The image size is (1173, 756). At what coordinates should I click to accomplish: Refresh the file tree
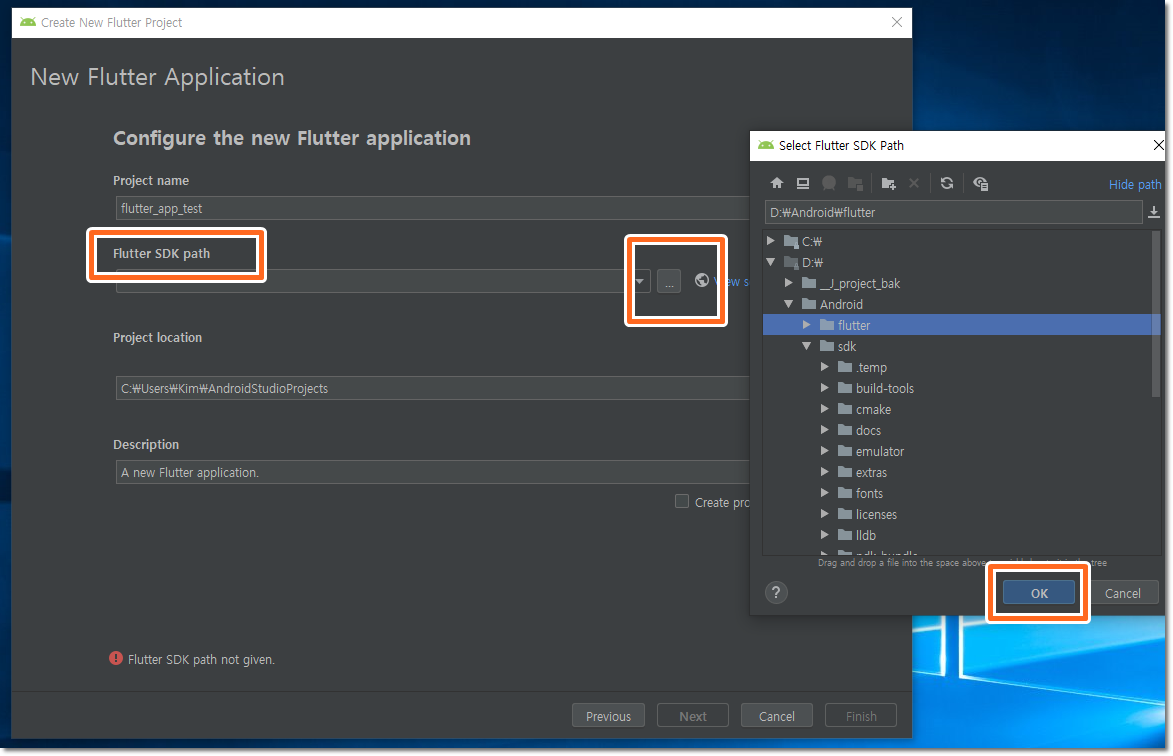(947, 183)
